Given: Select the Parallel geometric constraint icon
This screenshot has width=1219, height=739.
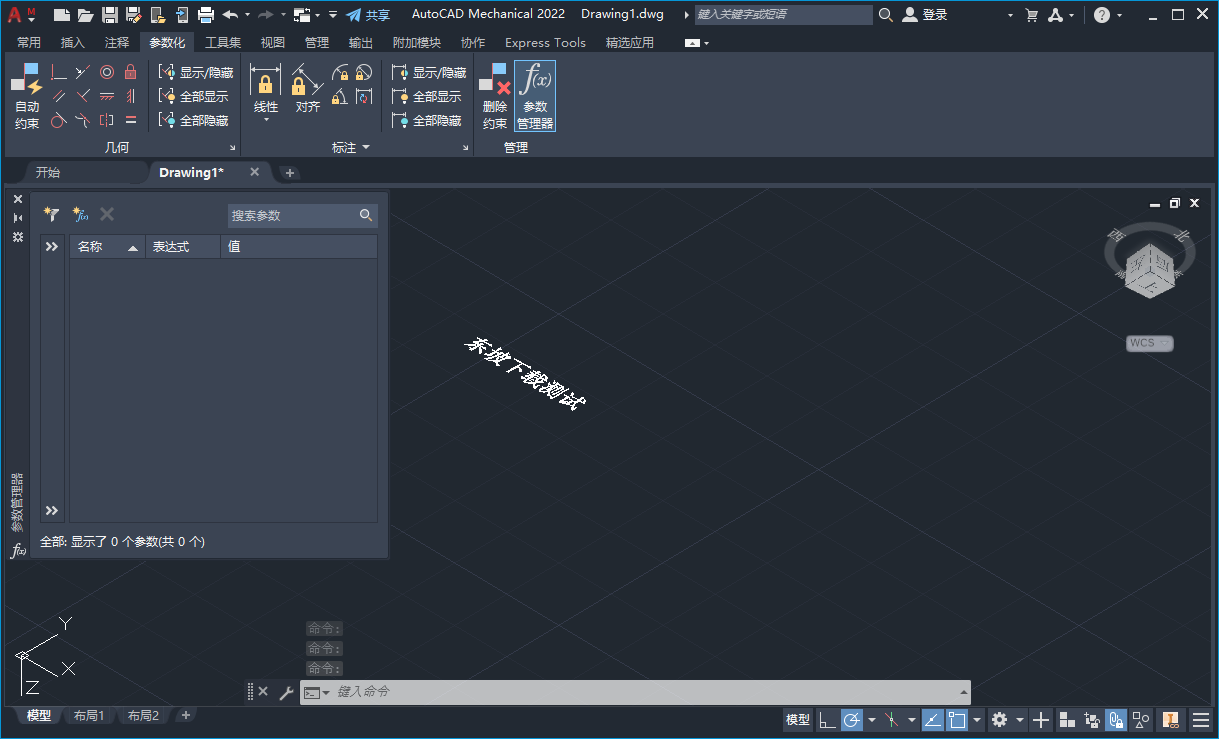Looking at the screenshot, I should [59, 96].
